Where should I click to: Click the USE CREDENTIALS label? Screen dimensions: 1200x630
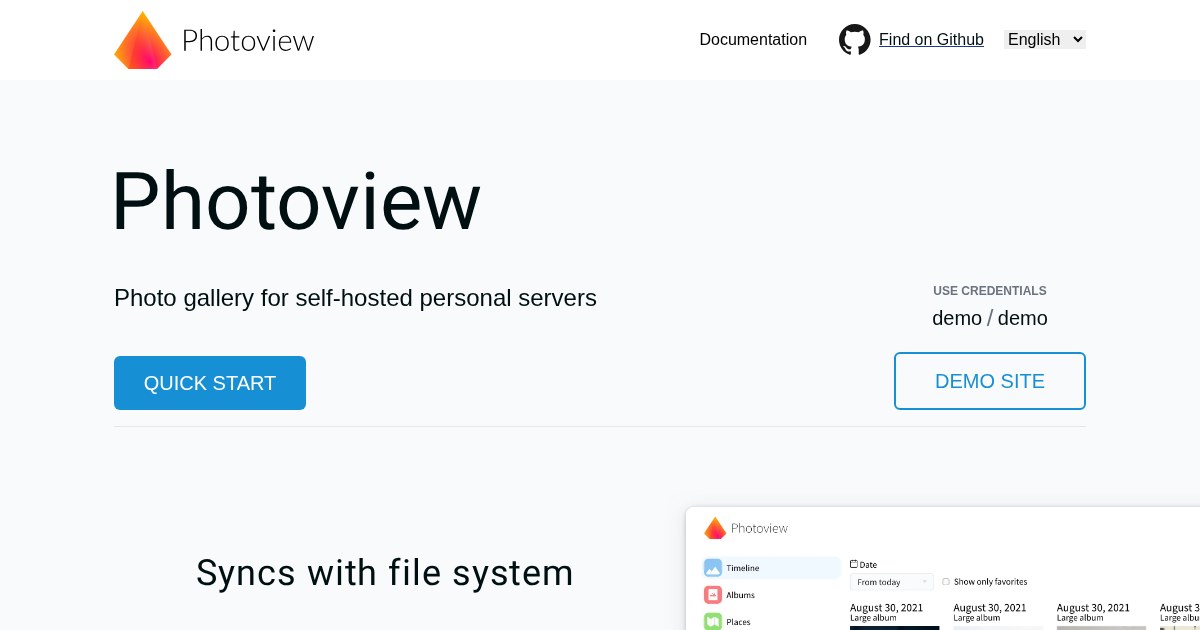click(x=990, y=291)
